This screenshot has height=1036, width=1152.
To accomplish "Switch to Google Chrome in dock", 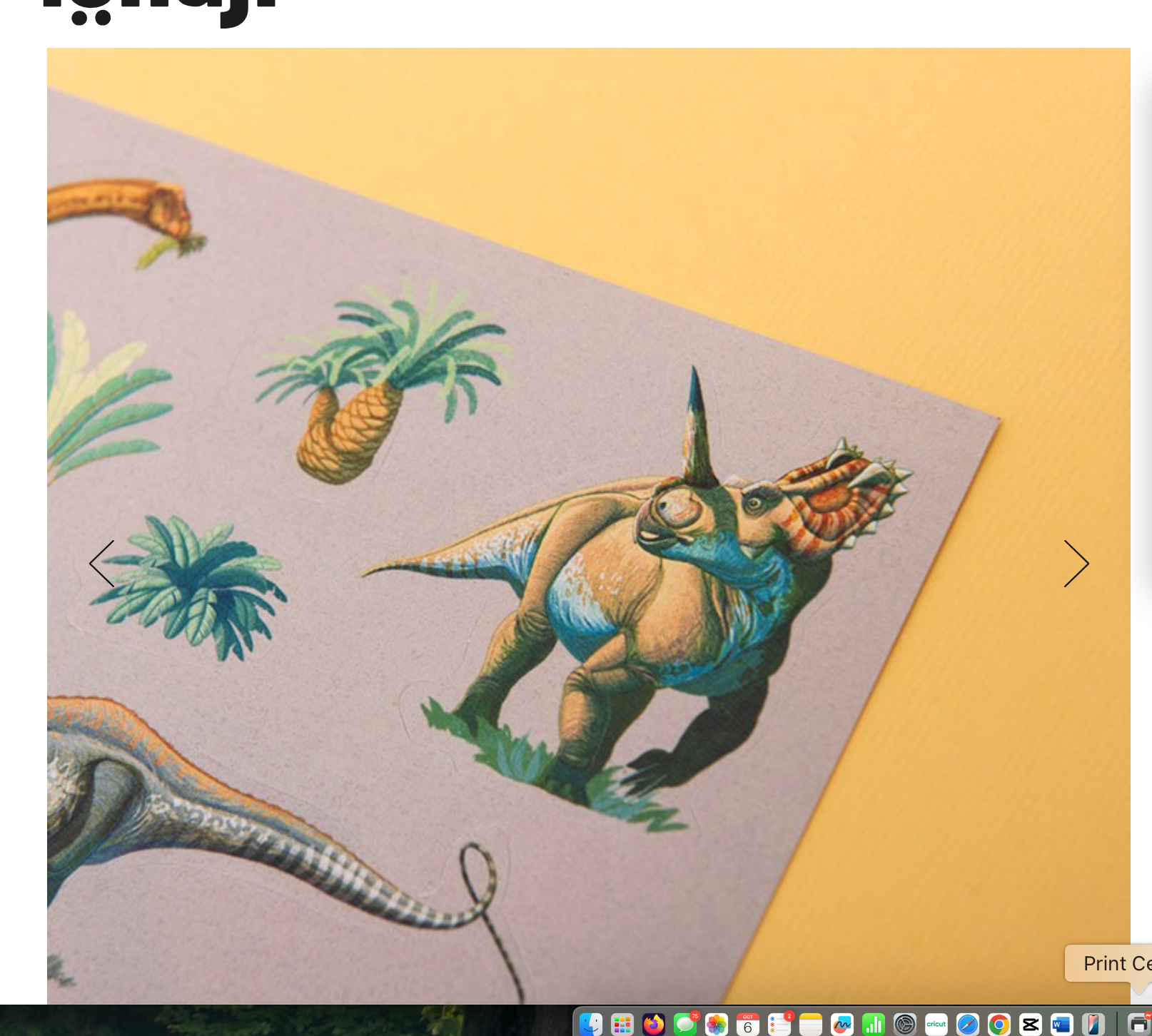I will [x=999, y=1025].
